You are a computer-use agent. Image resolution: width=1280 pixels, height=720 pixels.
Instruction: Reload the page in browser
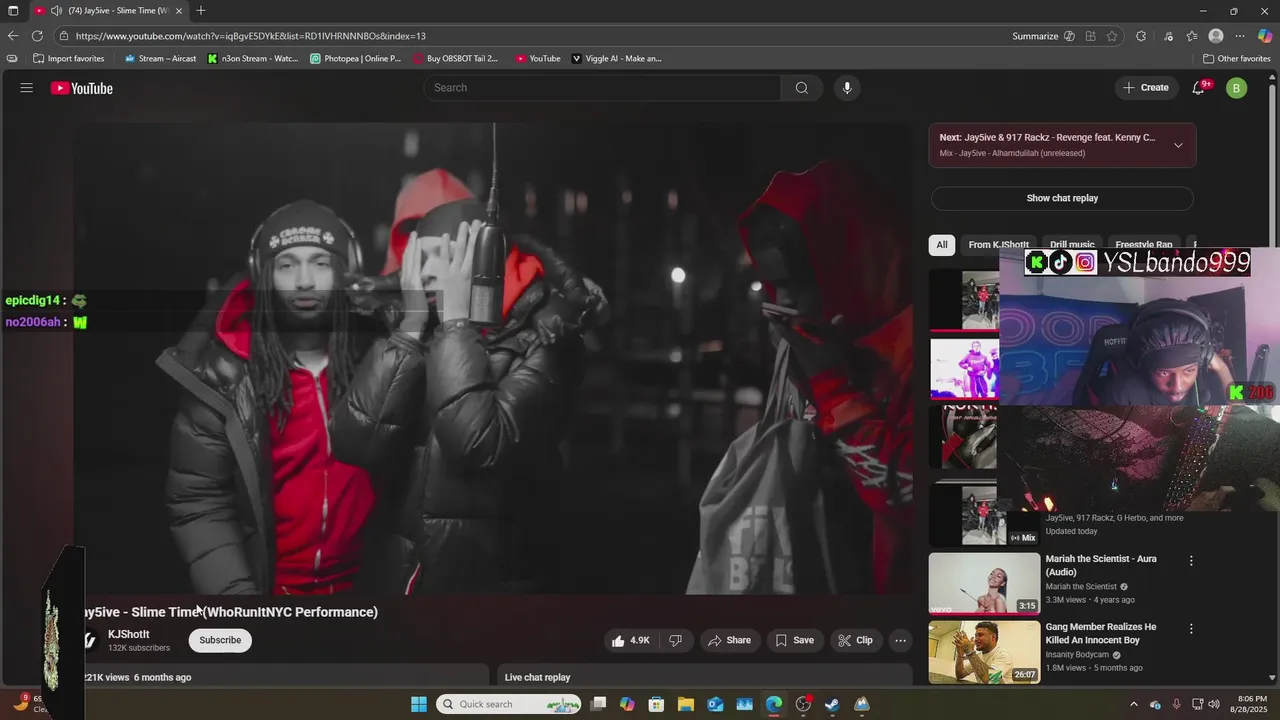coord(37,36)
